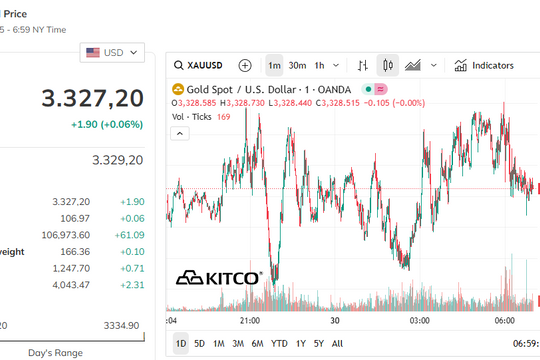Select the 6M range tab
This screenshot has height=360, width=540.
click(x=257, y=343)
